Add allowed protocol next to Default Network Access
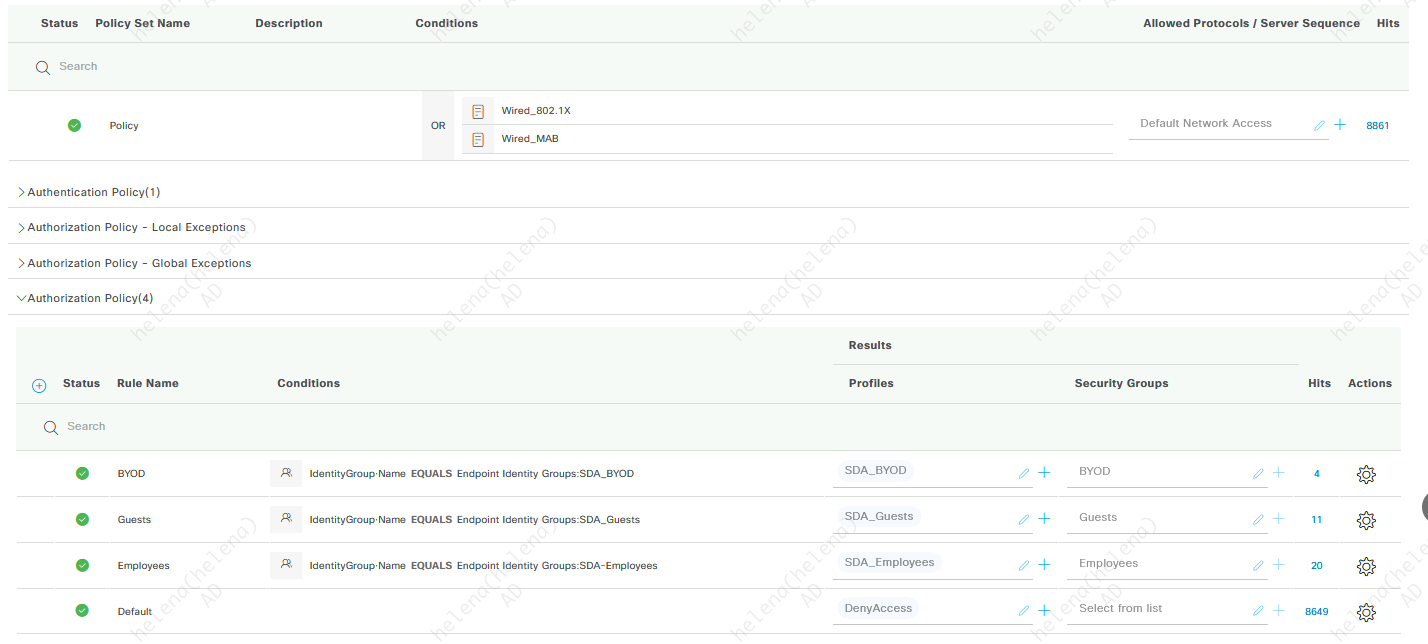This screenshot has width=1428, height=644. click(1340, 125)
